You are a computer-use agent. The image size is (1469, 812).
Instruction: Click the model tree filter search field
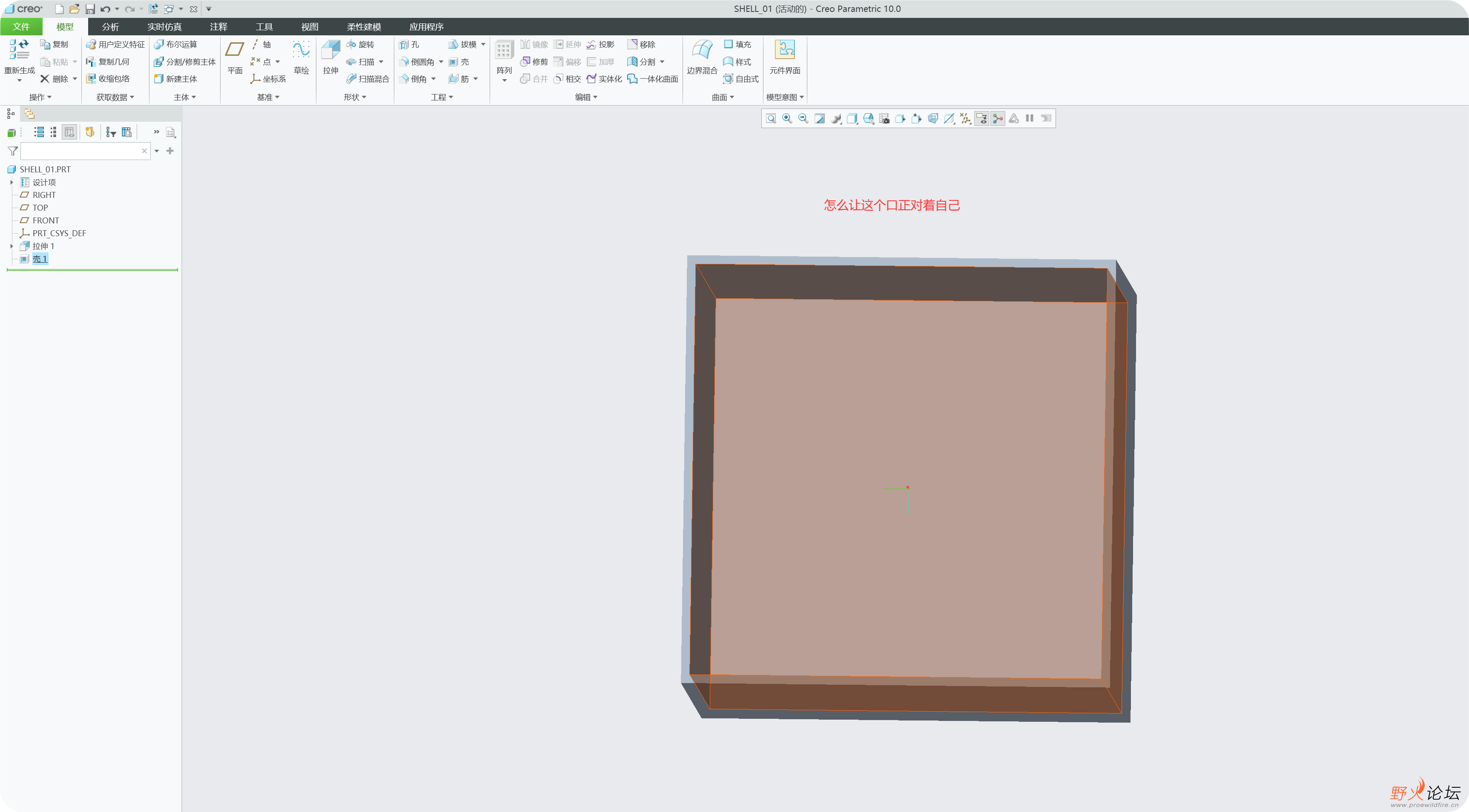80,151
